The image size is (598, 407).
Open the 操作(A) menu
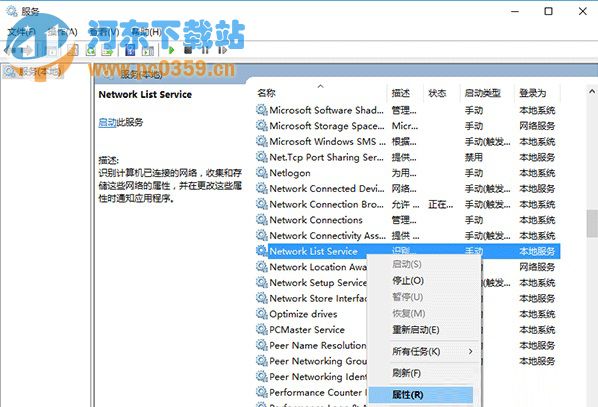pyautogui.click(x=63, y=32)
